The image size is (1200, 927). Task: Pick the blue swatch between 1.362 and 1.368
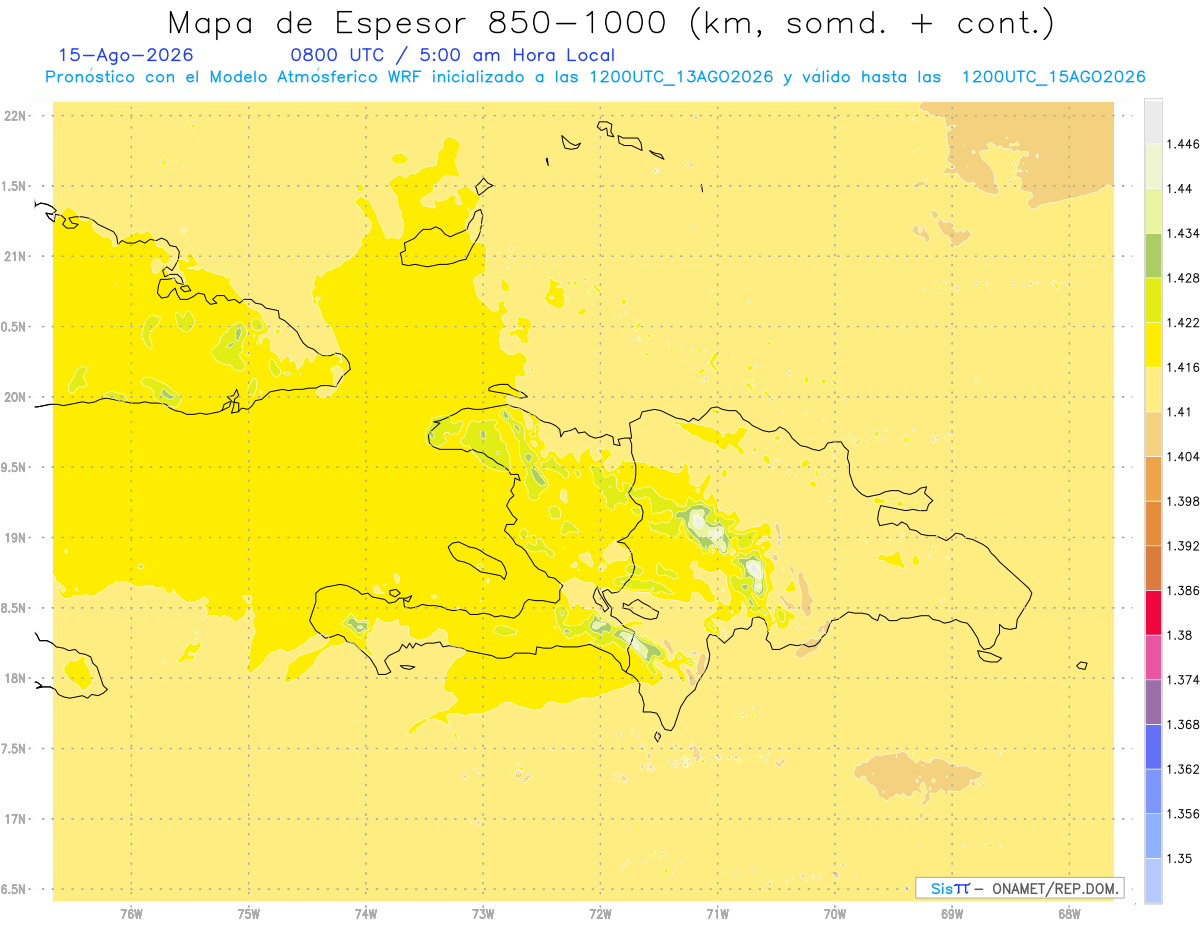point(1153,746)
